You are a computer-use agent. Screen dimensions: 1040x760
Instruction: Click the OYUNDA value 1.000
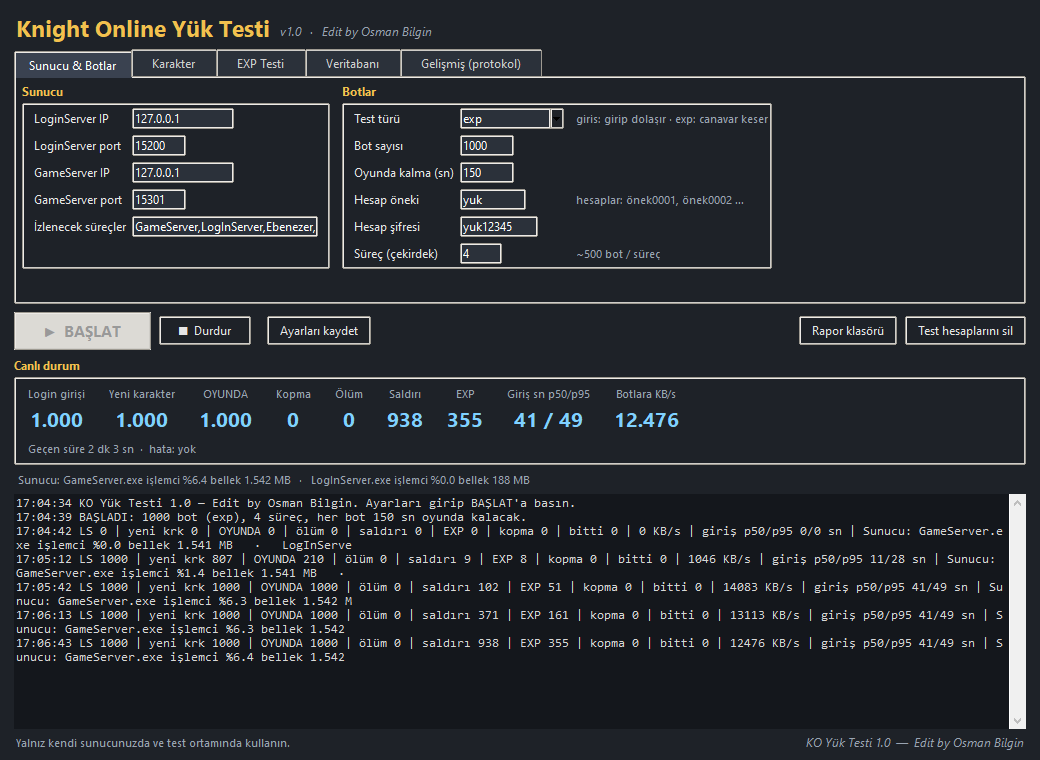(226, 420)
